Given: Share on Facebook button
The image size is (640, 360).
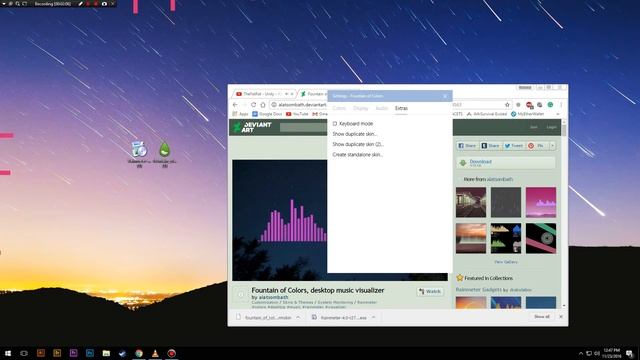Looking at the screenshot, I should click(467, 146).
